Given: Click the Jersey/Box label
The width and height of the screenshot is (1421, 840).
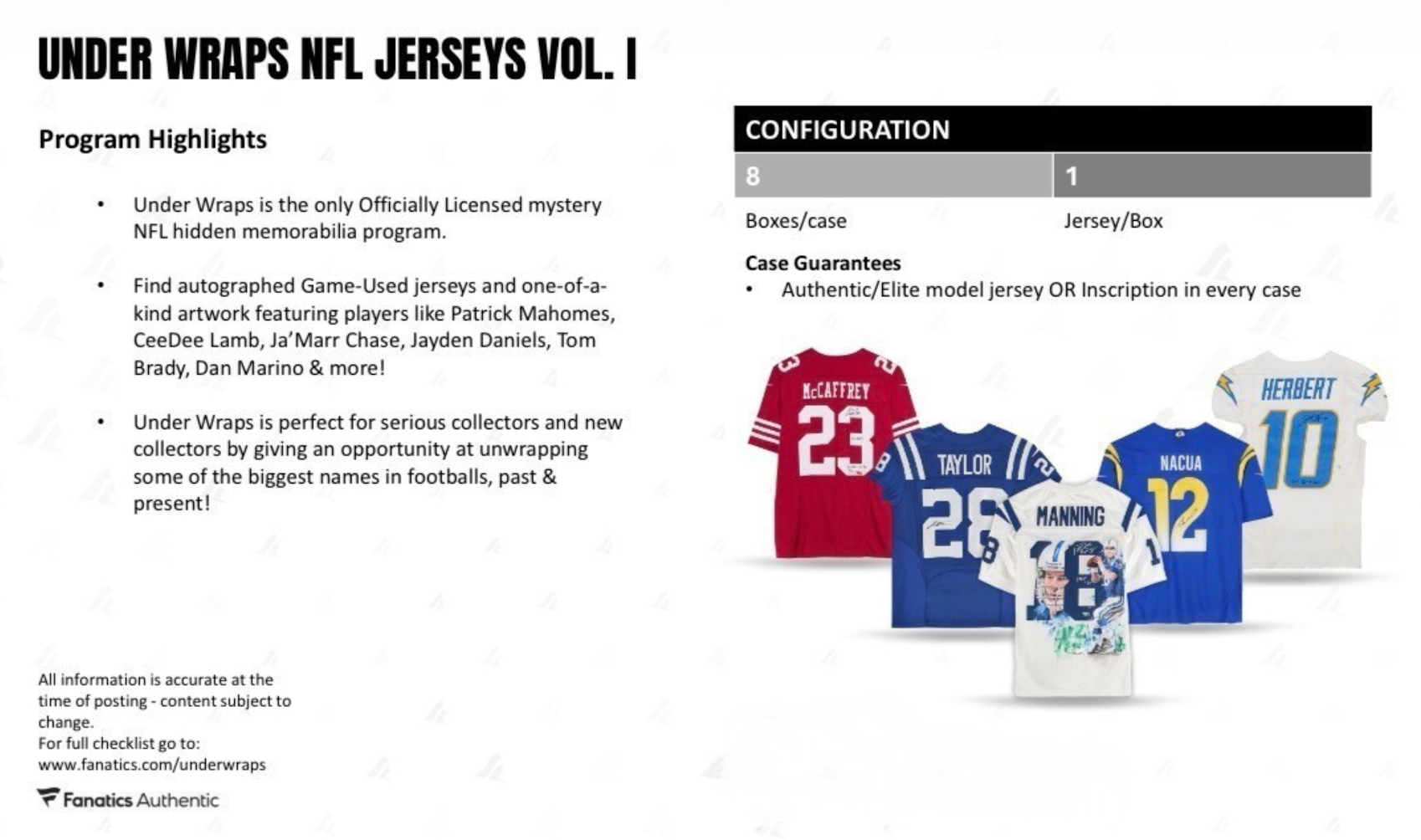Looking at the screenshot, I should [x=1113, y=221].
